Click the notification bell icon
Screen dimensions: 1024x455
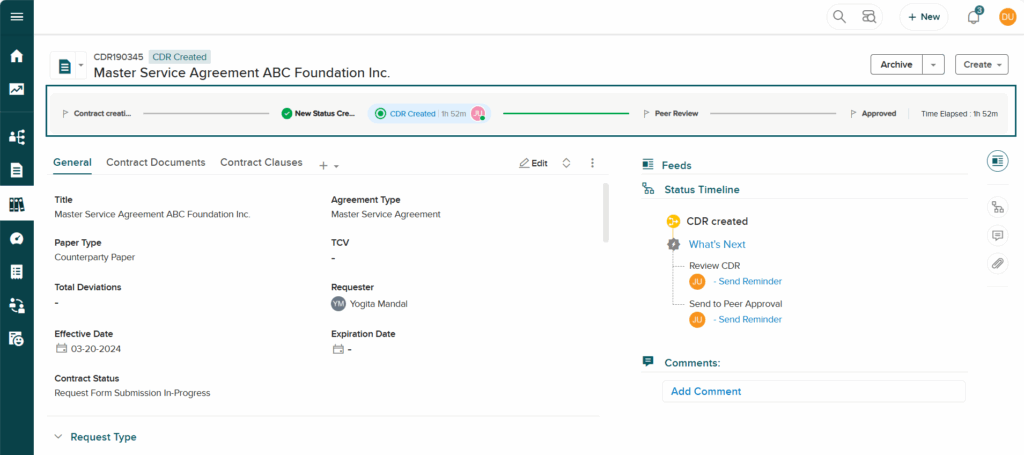[973, 17]
